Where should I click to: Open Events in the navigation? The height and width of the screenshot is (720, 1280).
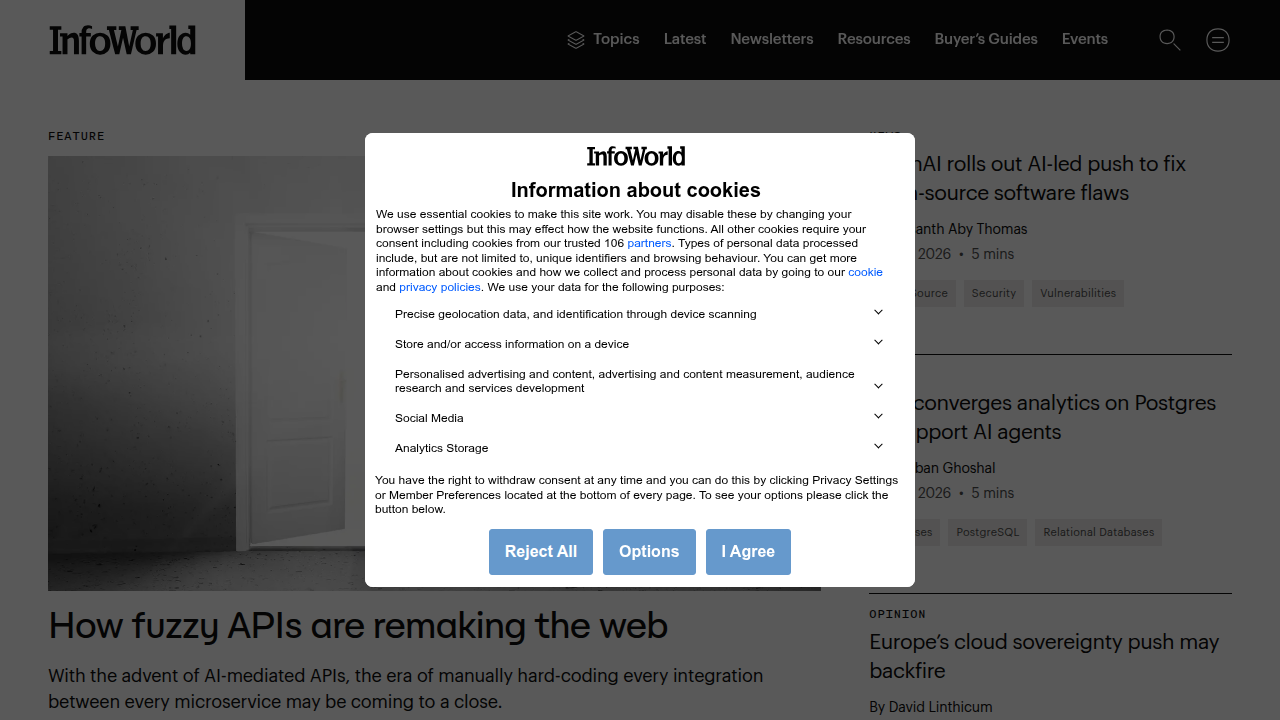click(x=1085, y=39)
